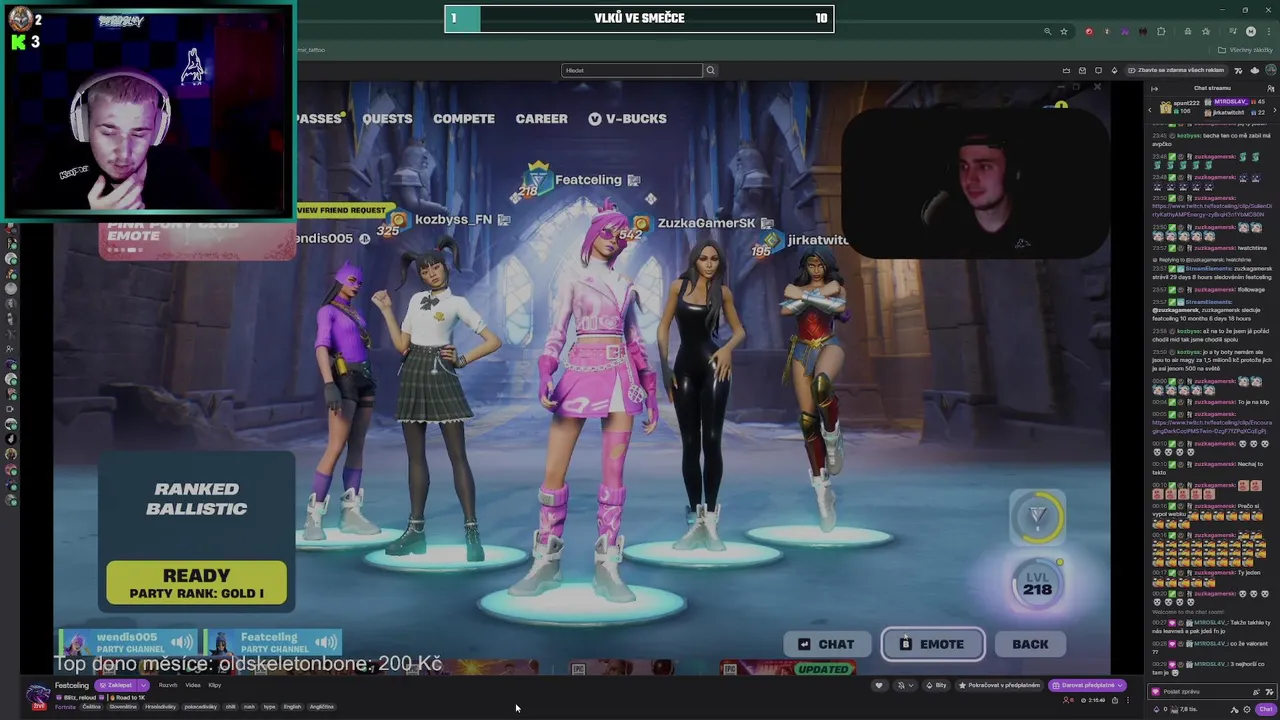Image resolution: width=1280 pixels, height=720 pixels.
Task: Open the stream three-dot options menu
Action: tap(1128, 700)
